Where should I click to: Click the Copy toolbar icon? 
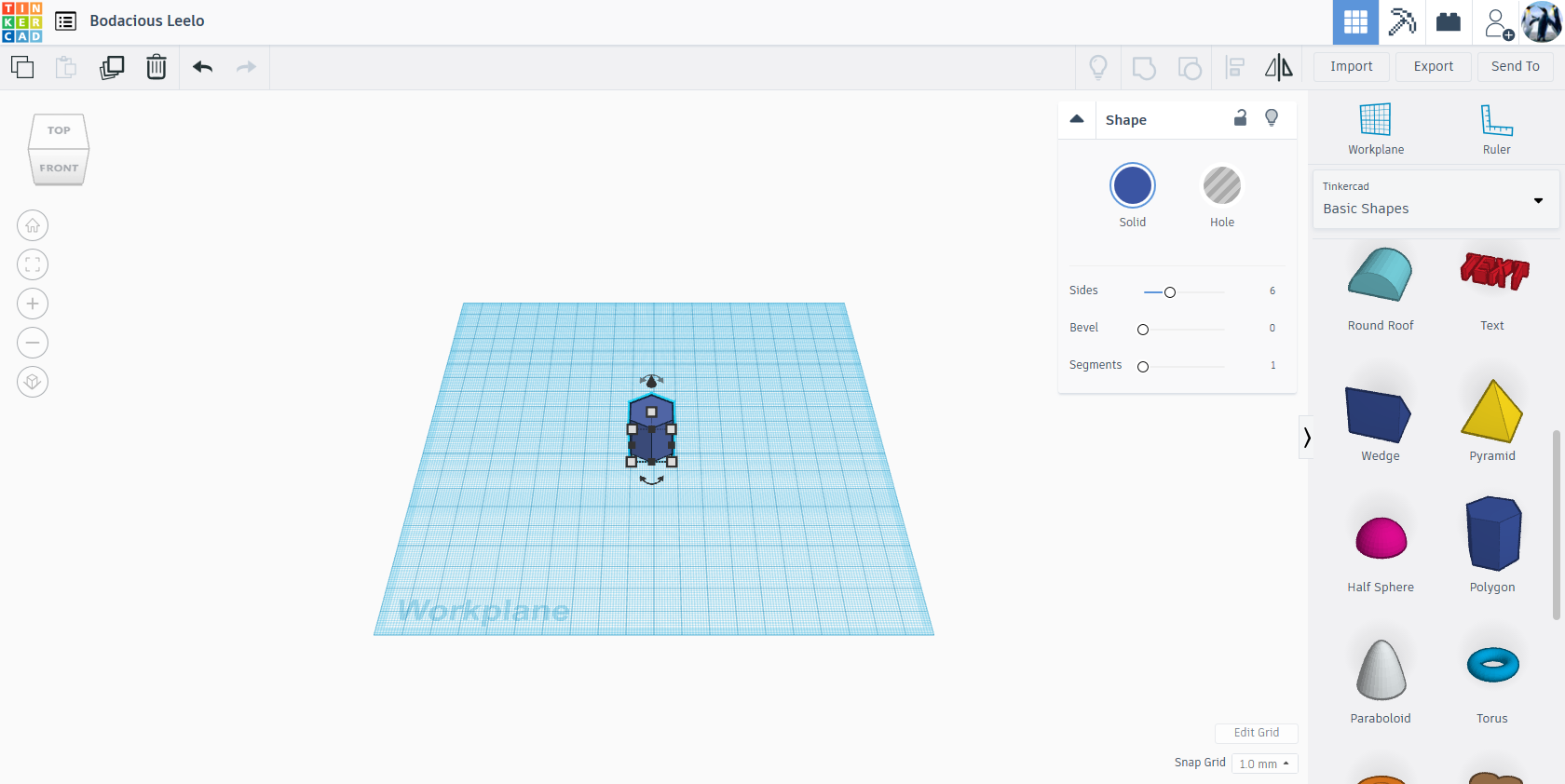(22, 67)
